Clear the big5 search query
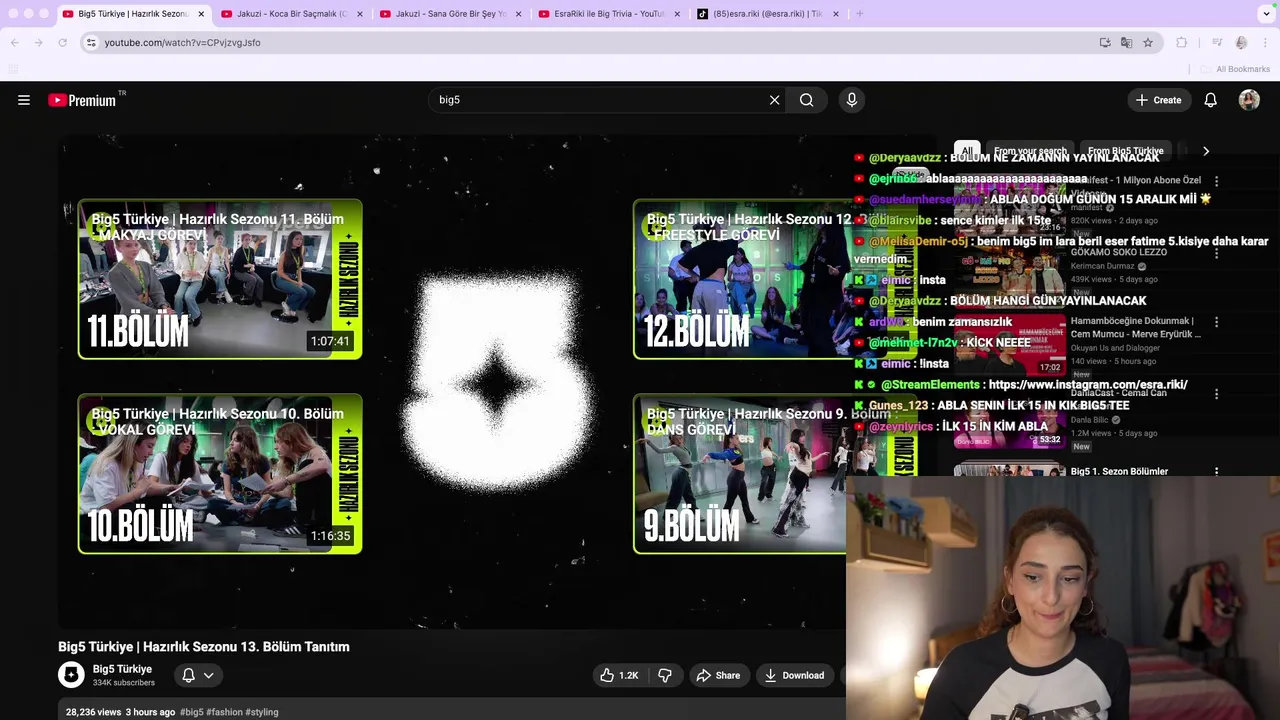This screenshot has height=720, width=1280. point(774,100)
